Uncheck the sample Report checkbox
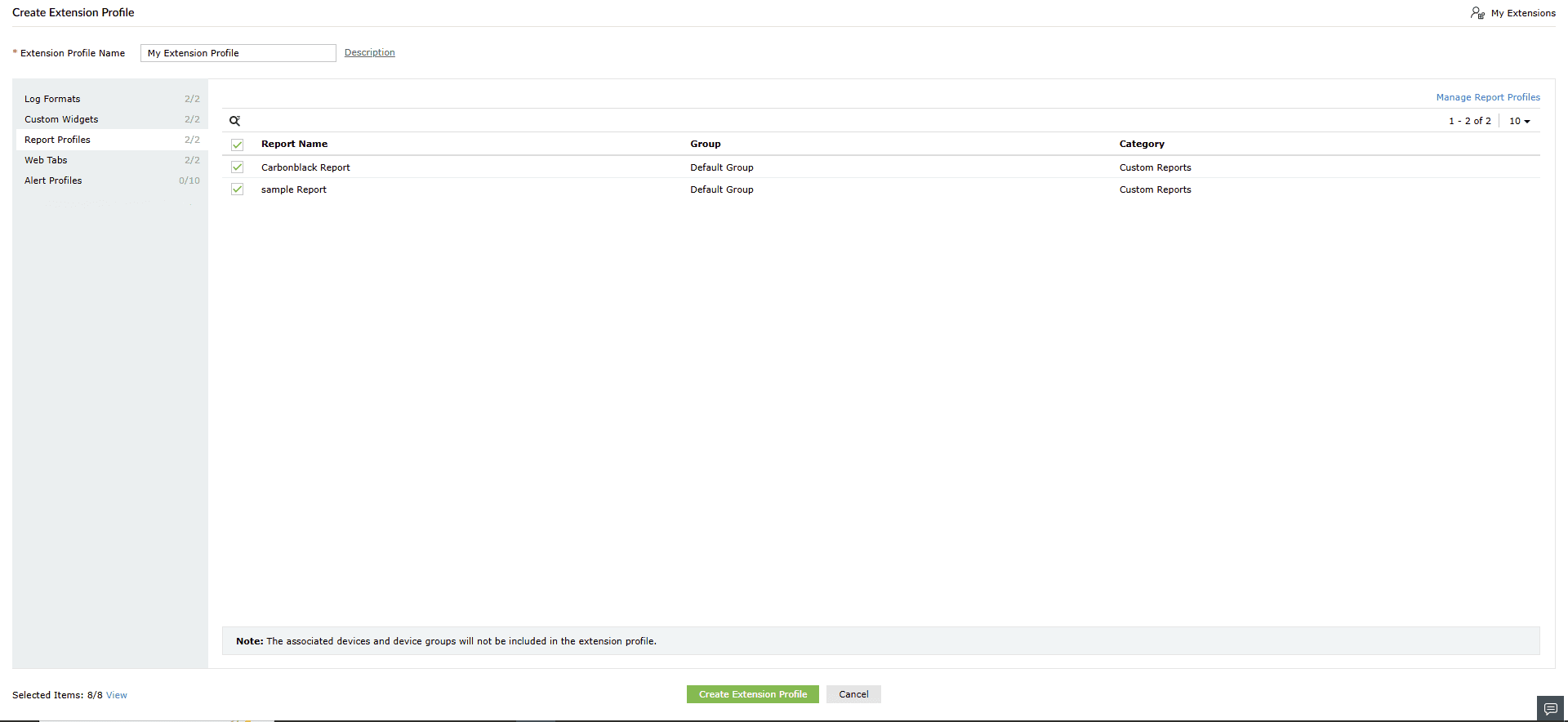 coord(238,189)
